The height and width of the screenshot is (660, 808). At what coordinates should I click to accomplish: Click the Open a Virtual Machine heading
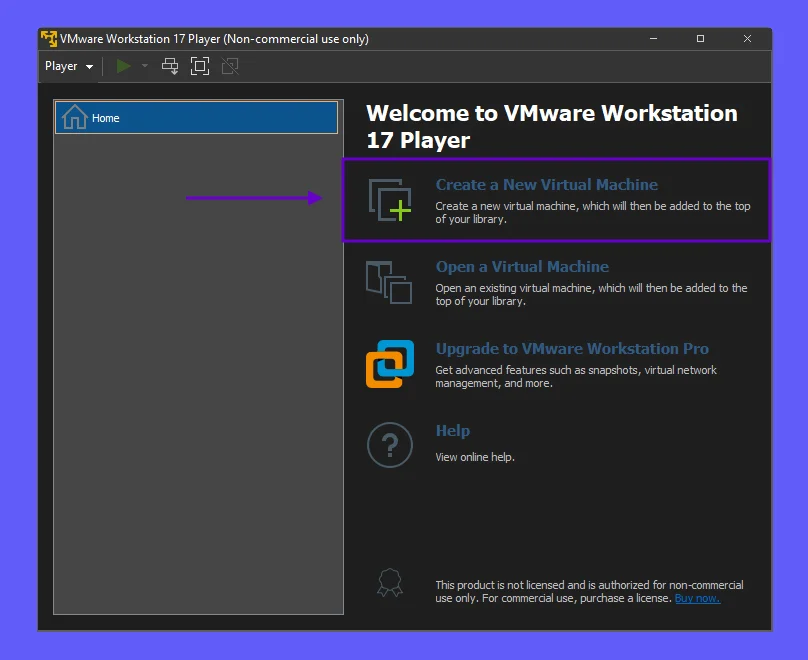[x=522, y=267]
